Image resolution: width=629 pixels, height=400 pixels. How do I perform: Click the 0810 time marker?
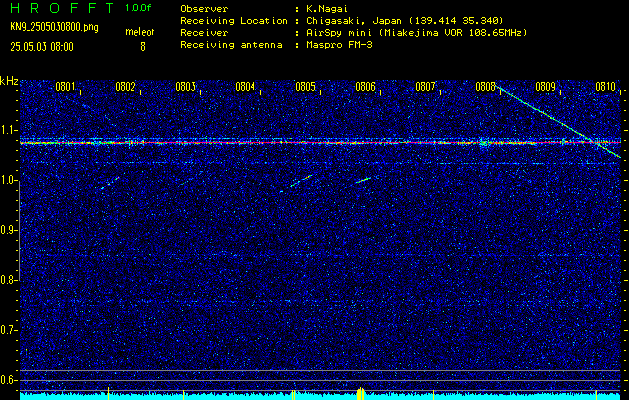point(605,87)
